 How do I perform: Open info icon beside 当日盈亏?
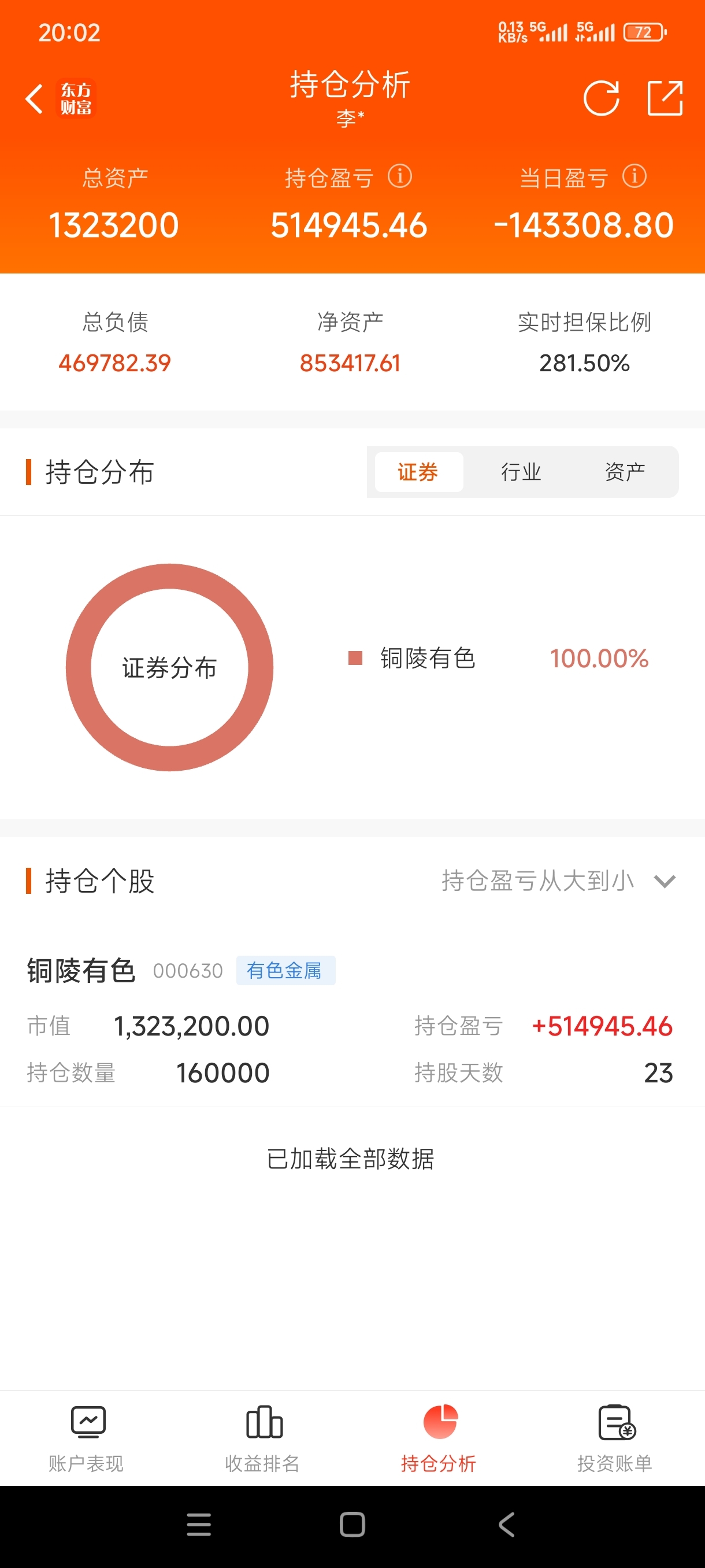pos(634,176)
